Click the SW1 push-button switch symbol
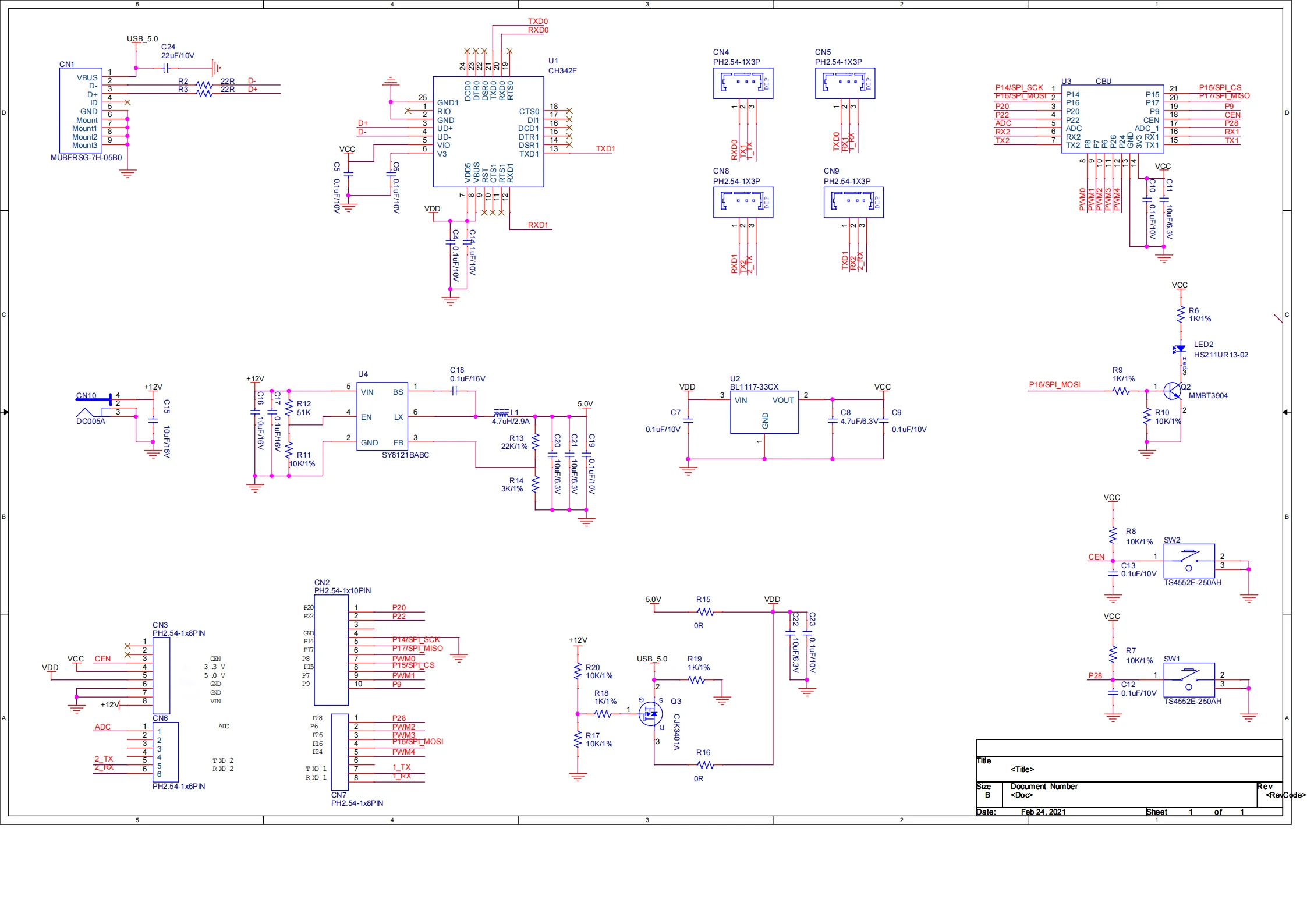The height and width of the screenshot is (924, 1307). 1188,679
